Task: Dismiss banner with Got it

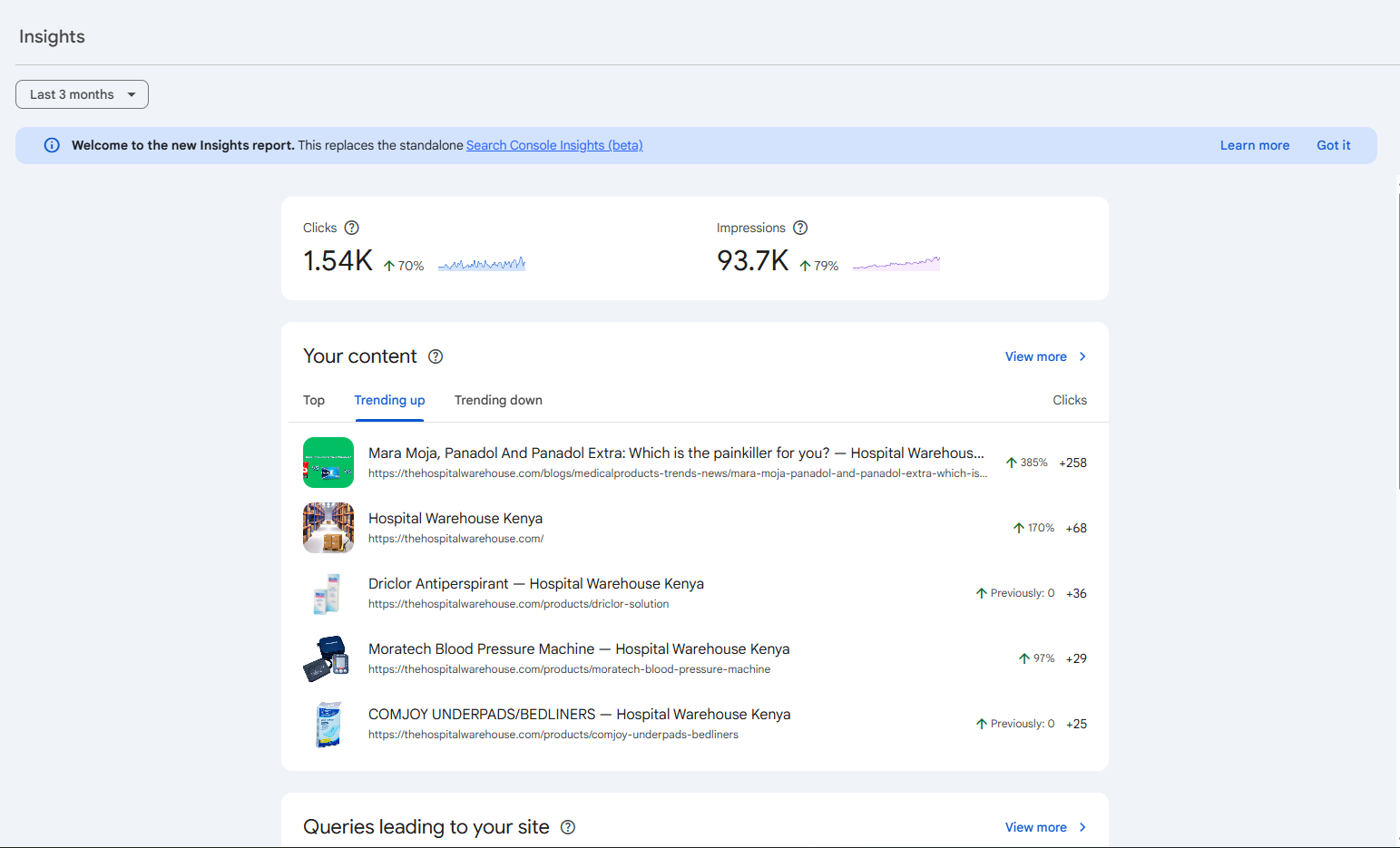Action: coord(1333,145)
